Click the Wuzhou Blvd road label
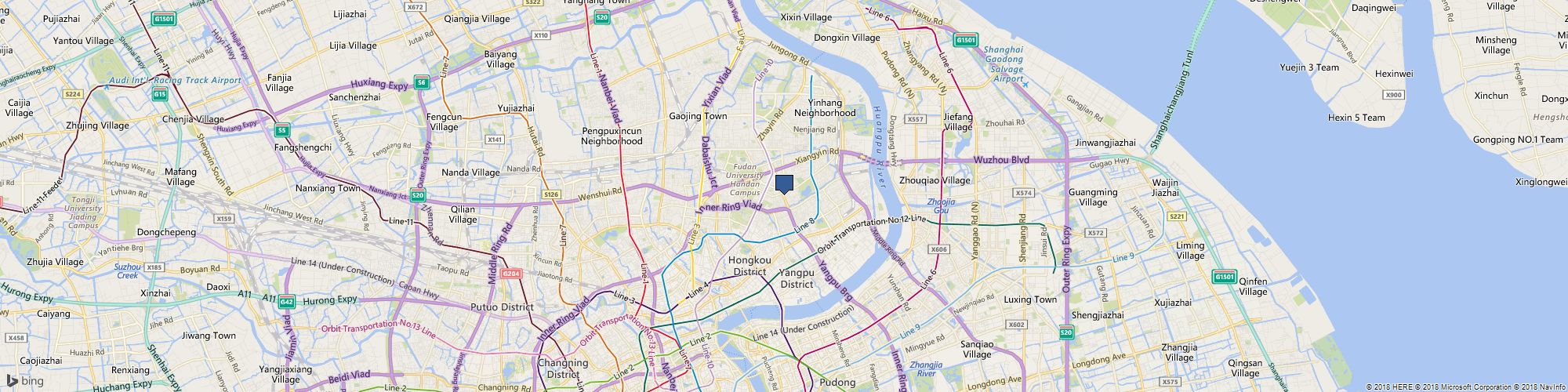This screenshot has height=392, width=1568. (1001, 159)
